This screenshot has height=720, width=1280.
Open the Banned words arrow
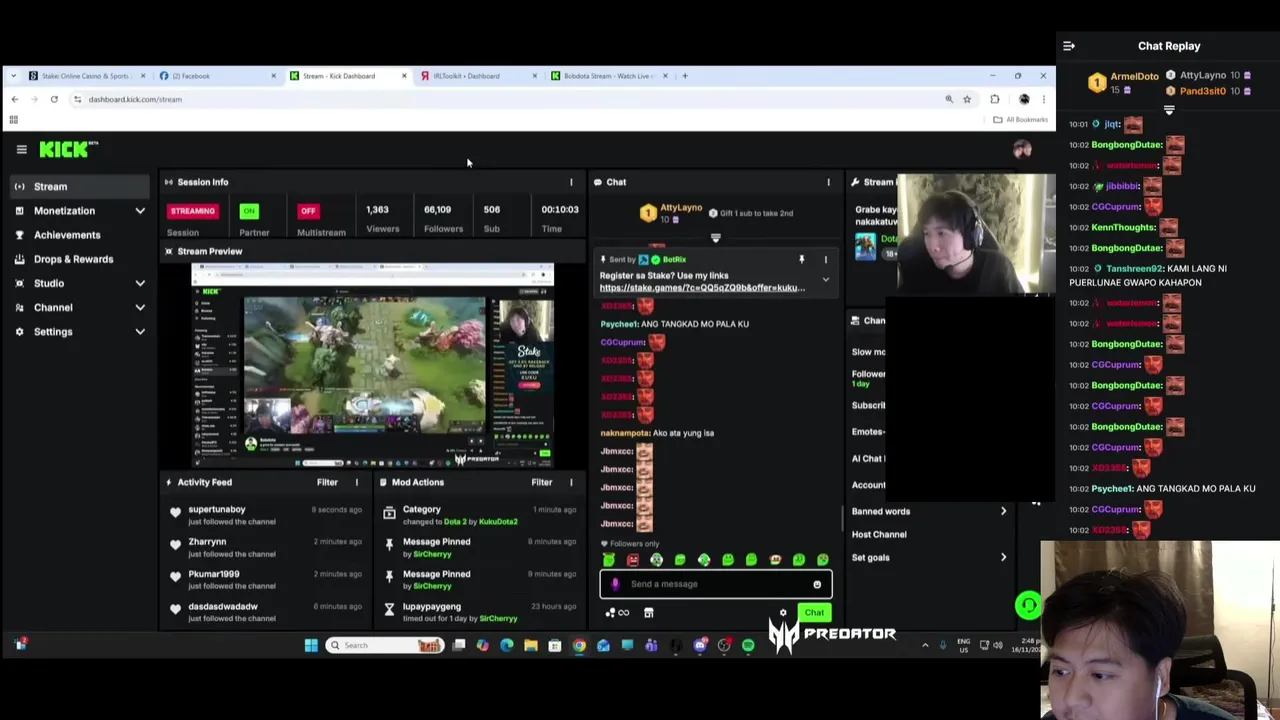(1003, 512)
